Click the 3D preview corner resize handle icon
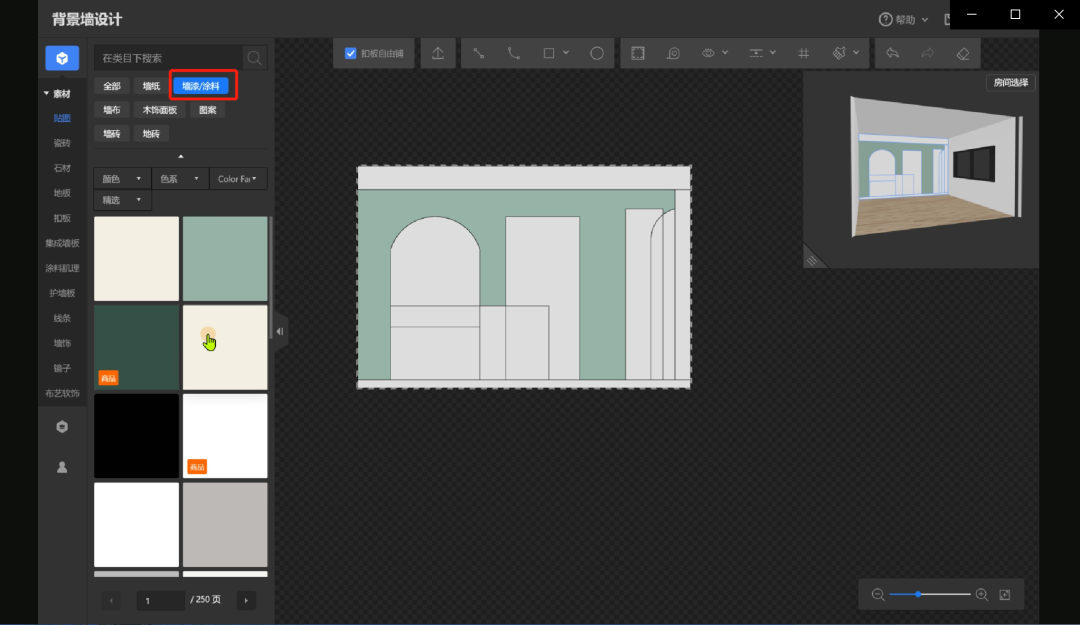The image size is (1080, 625). point(812,260)
